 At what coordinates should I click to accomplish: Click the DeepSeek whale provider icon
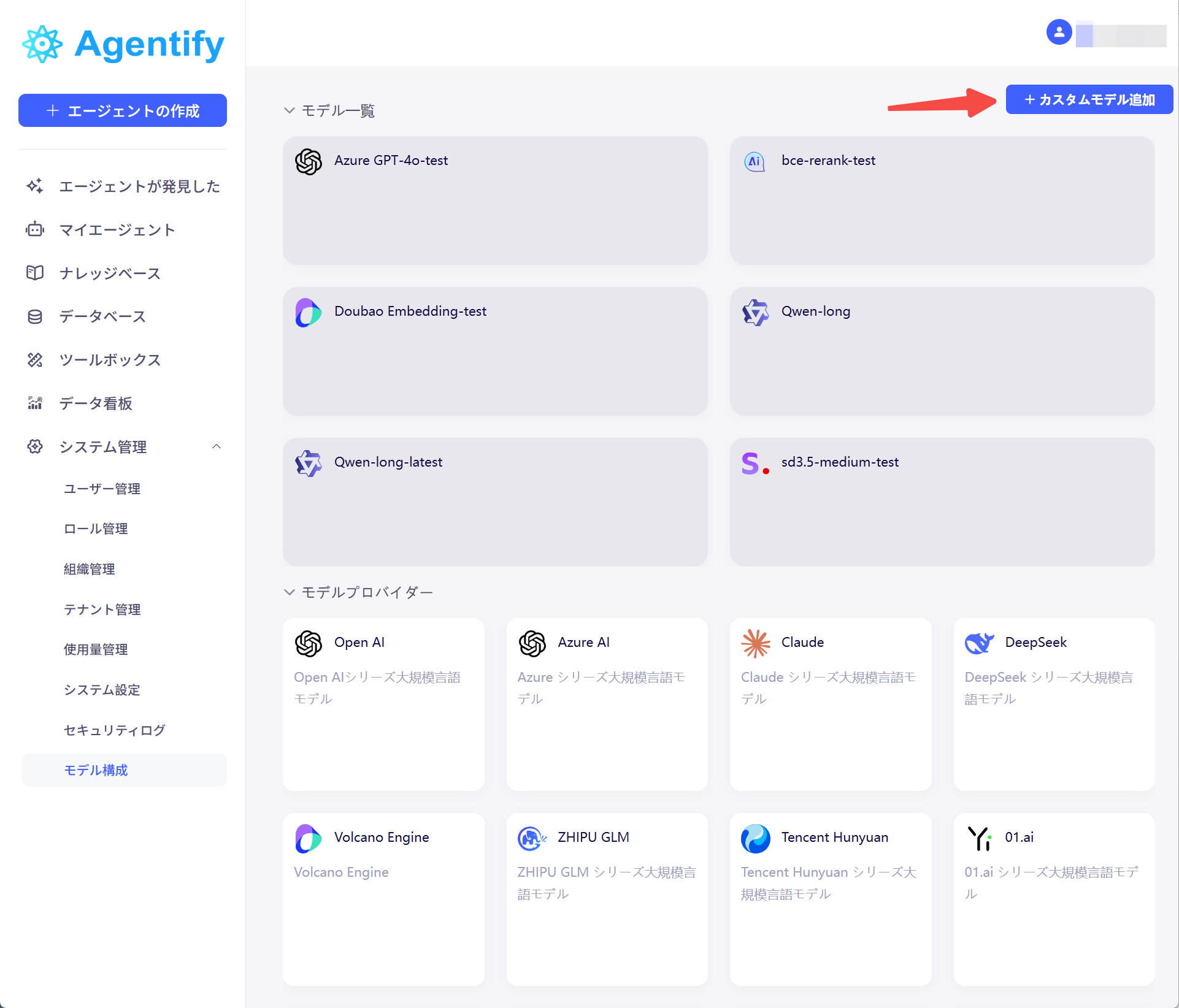979,643
